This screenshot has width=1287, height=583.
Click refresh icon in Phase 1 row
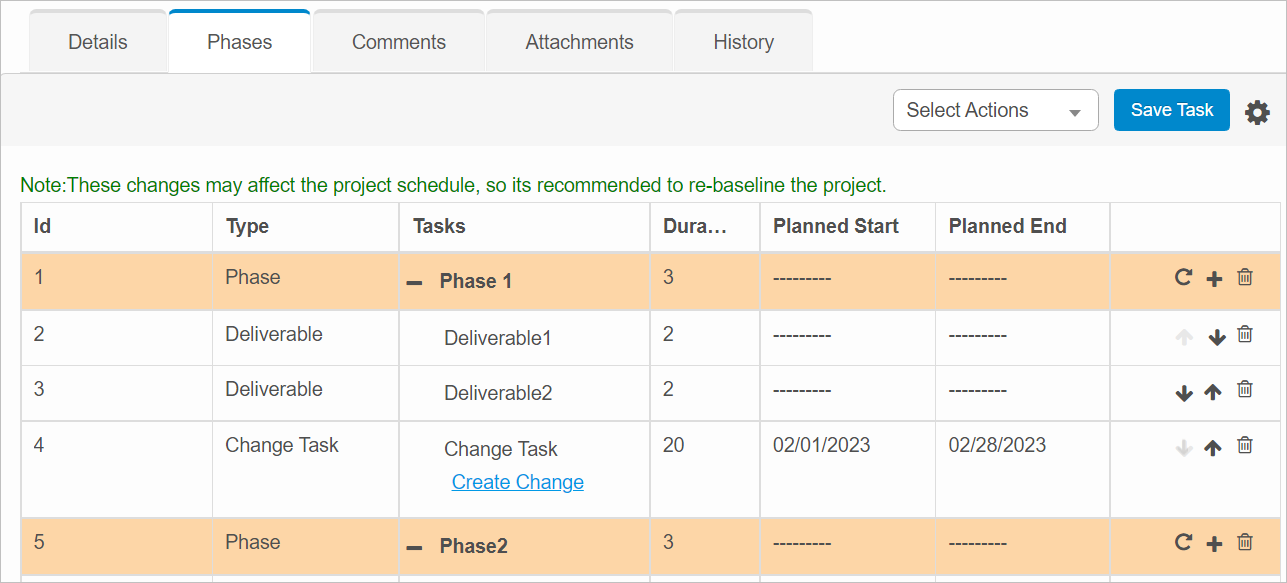pos(1183,278)
